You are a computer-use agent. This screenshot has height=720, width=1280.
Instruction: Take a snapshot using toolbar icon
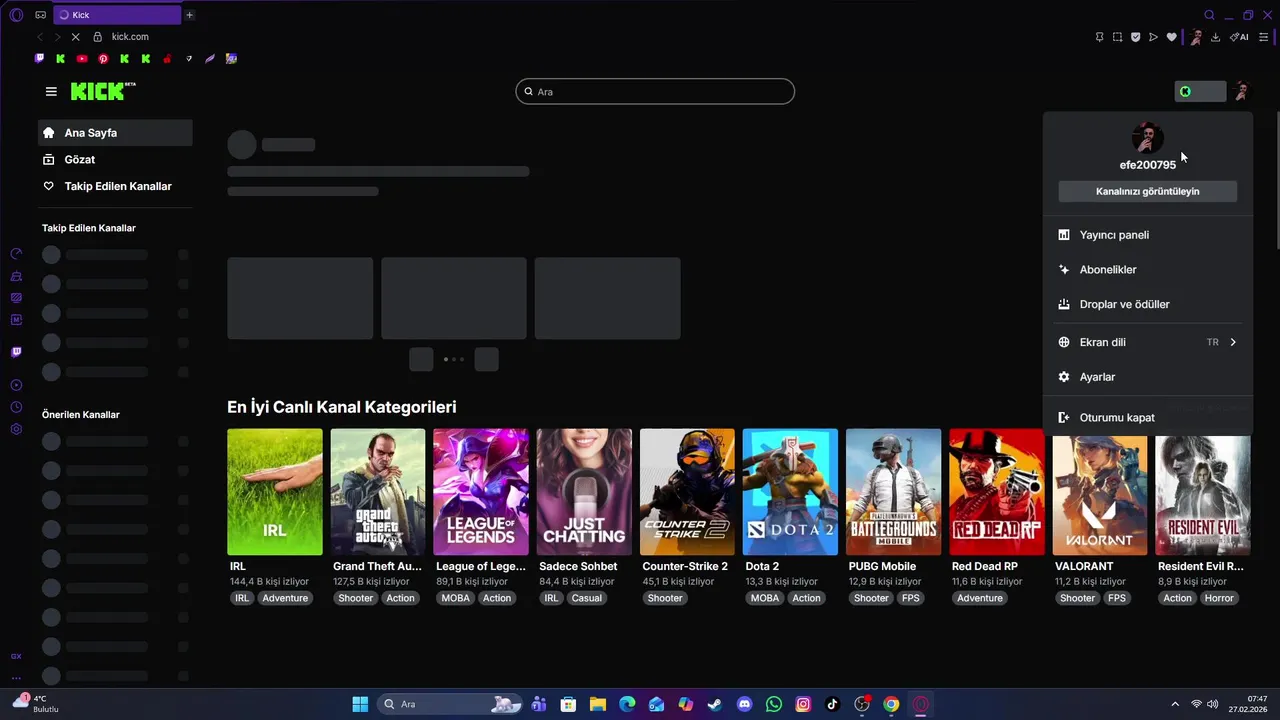pyautogui.click(x=1117, y=37)
